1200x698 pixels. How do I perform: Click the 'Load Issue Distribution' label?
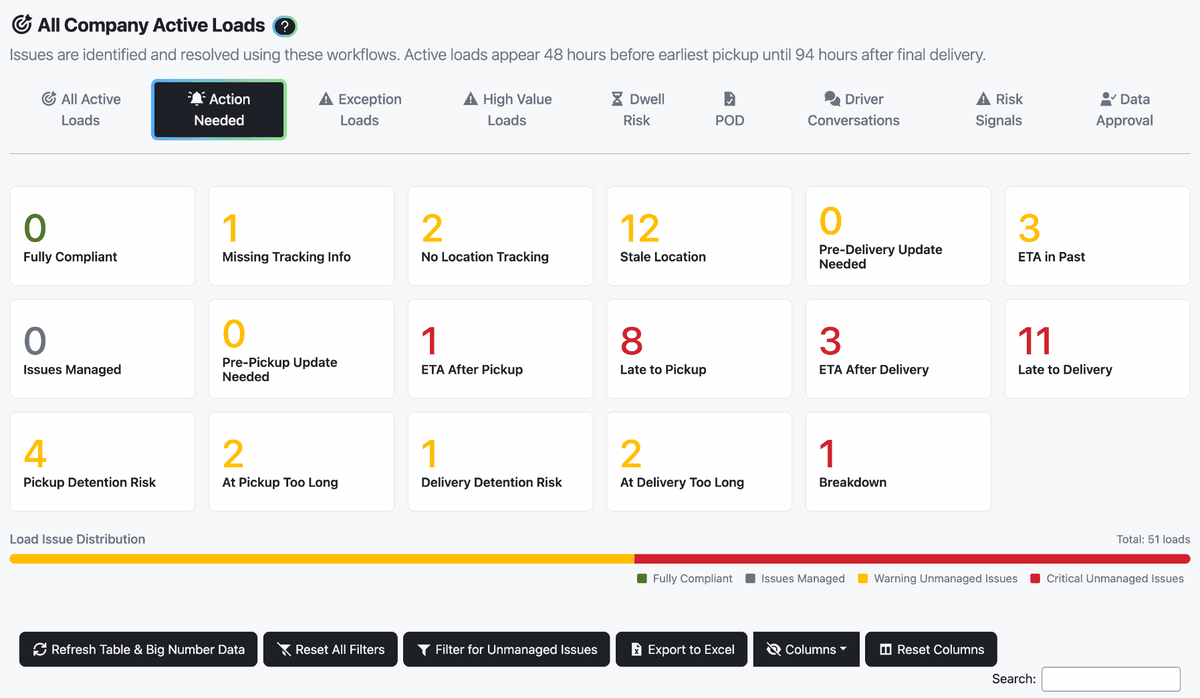tap(78, 539)
